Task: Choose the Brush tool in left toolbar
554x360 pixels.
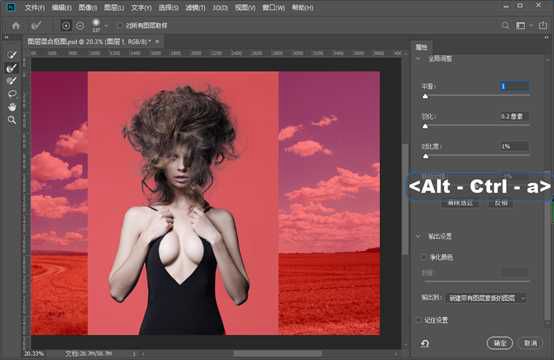Action: (12, 81)
